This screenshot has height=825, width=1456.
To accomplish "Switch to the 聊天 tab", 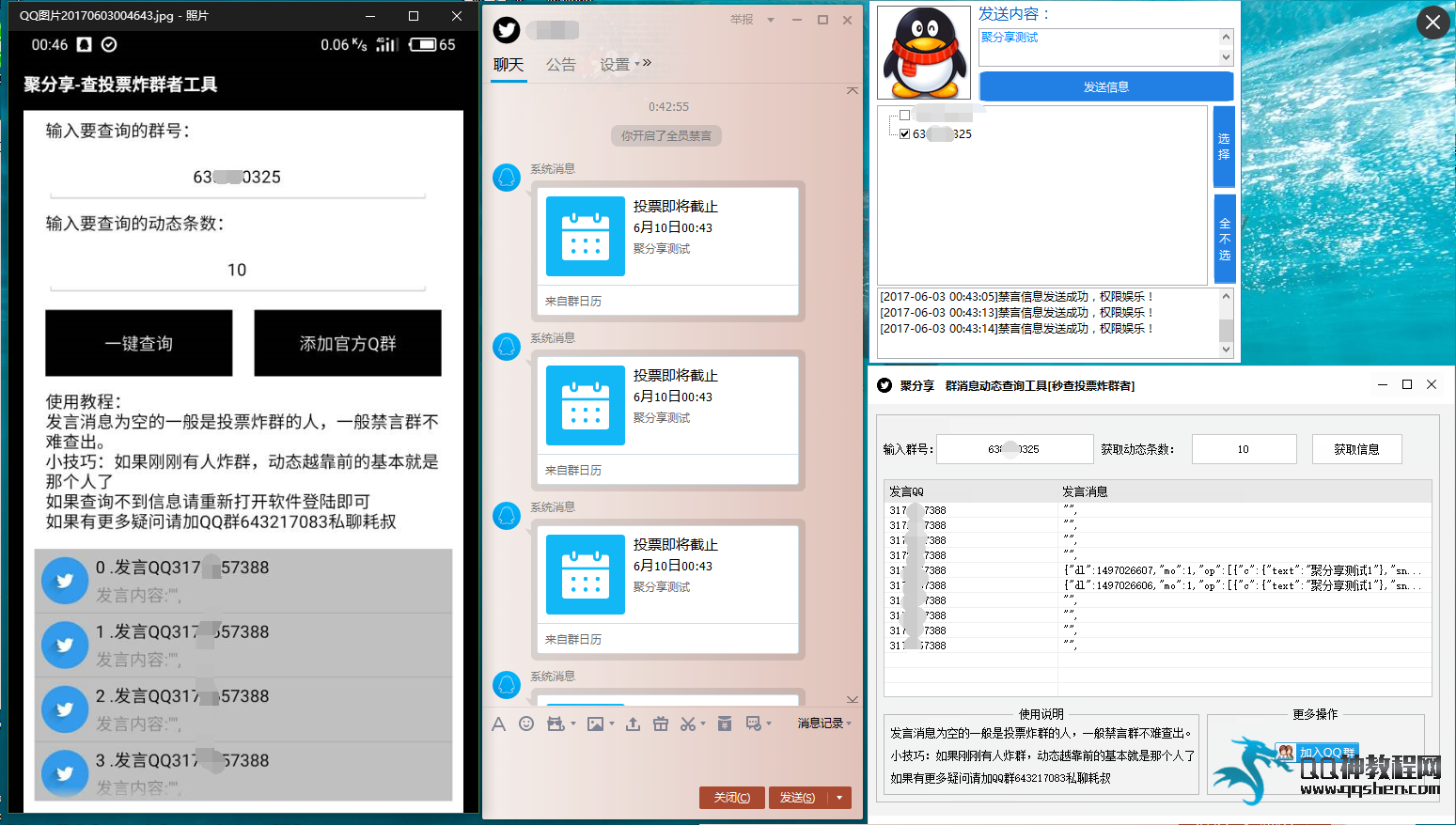I will pos(509,65).
